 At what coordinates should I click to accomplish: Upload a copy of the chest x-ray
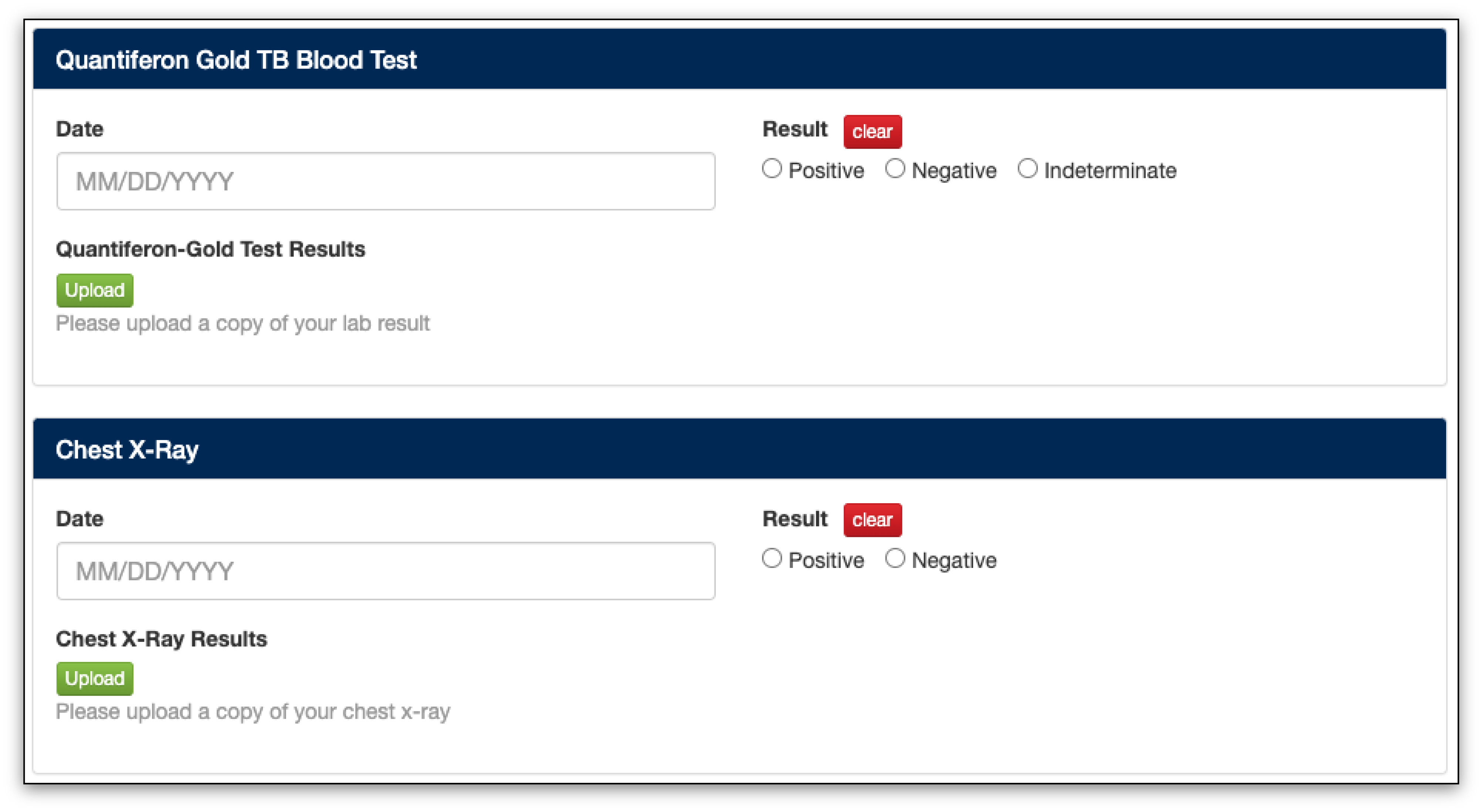point(94,679)
